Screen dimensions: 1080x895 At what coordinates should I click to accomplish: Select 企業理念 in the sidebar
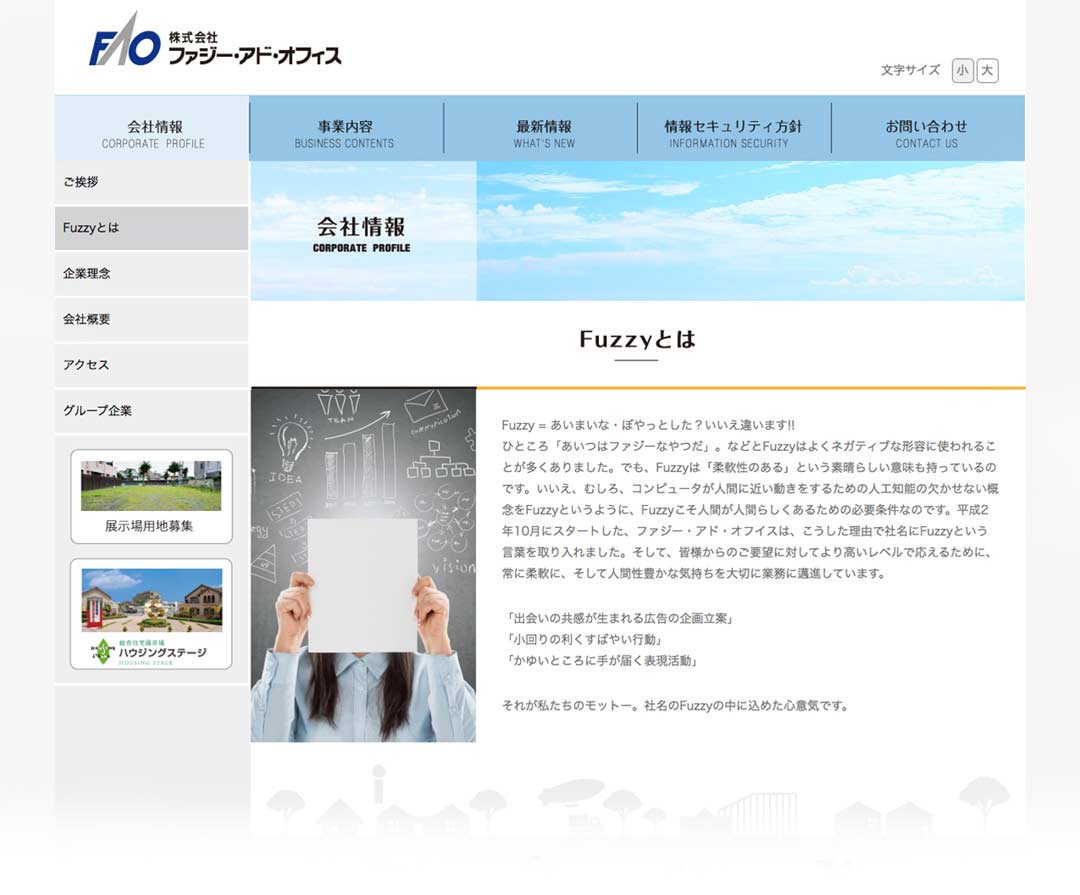click(152, 274)
